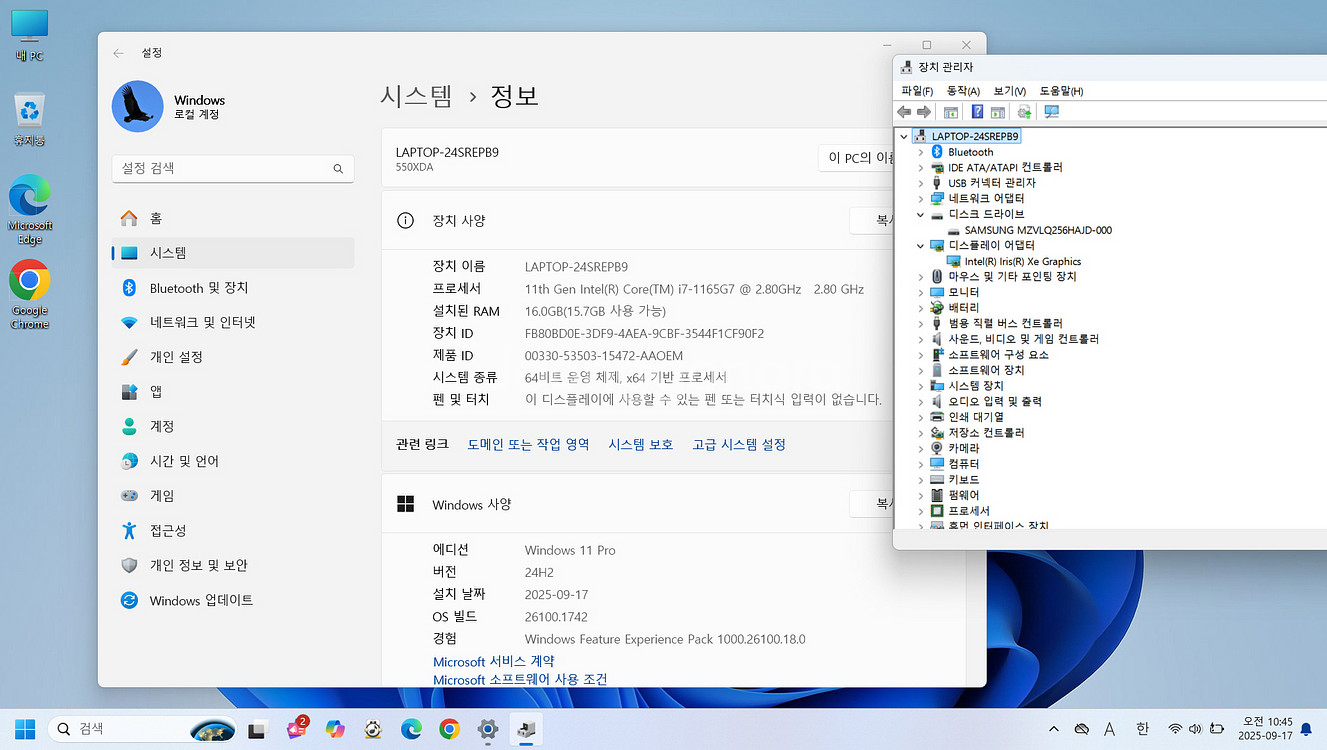The height and width of the screenshot is (750, 1327).
Task: Collapse the 디스플레이 어댑터 tree node
Action: point(921,245)
